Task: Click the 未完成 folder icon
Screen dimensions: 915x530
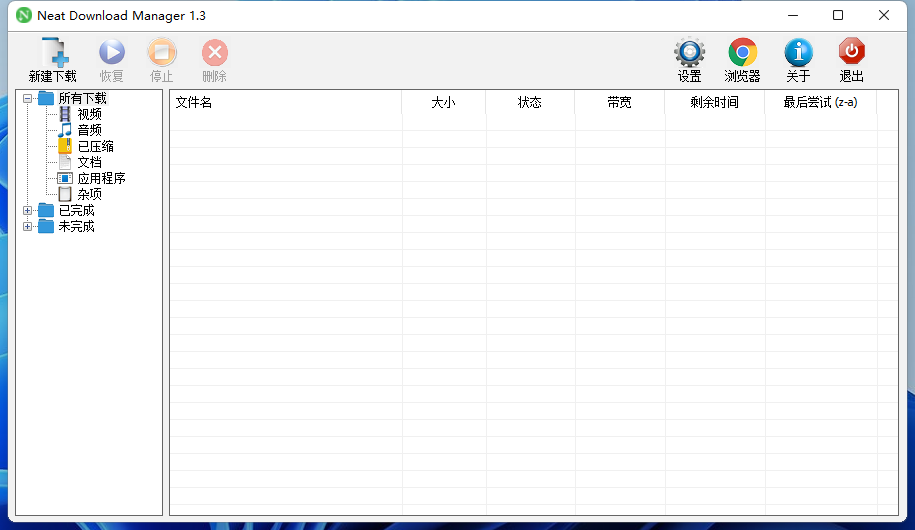Action: tap(46, 226)
